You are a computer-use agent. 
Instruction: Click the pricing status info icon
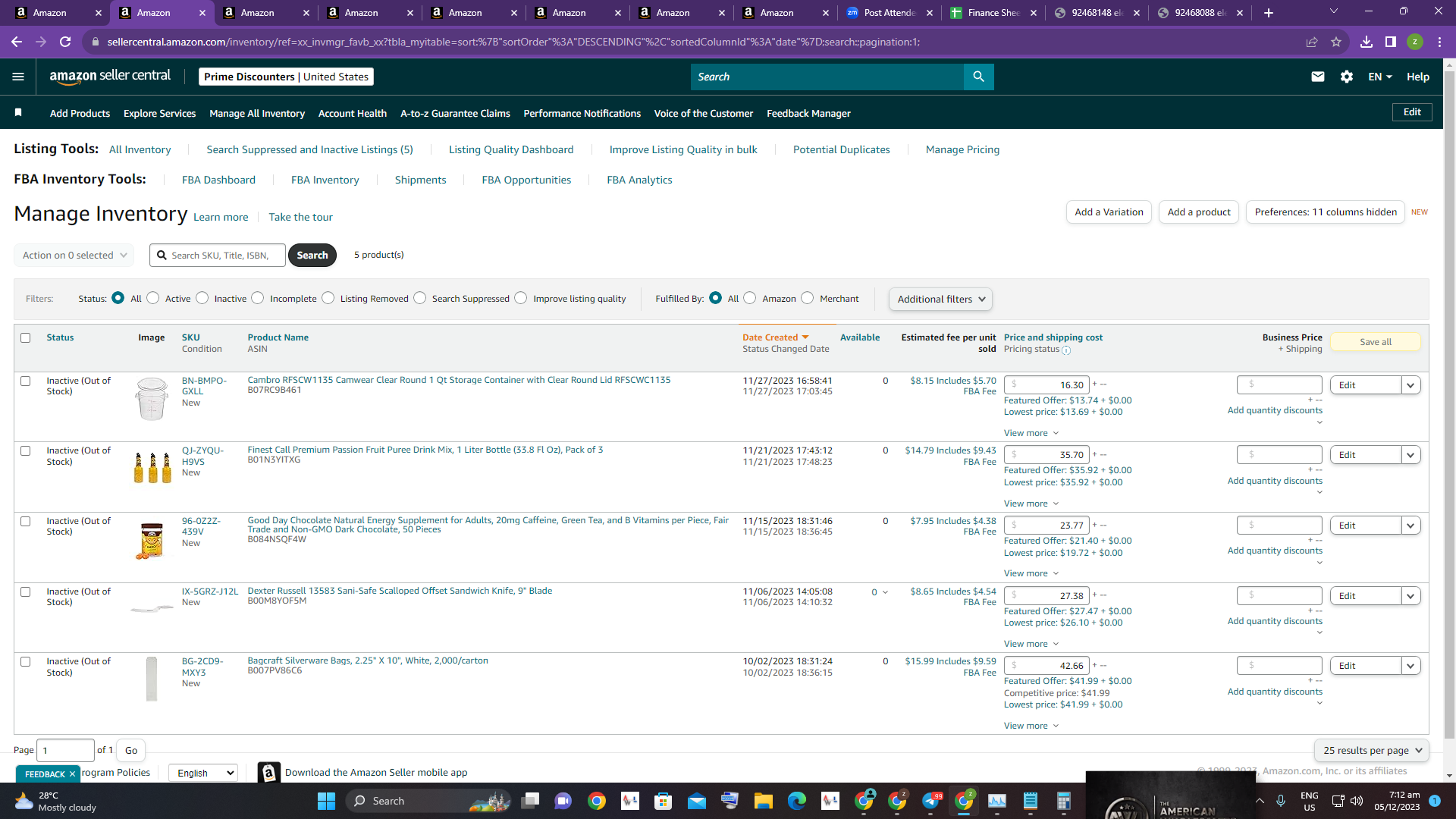pyautogui.click(x=1066, y=350)
